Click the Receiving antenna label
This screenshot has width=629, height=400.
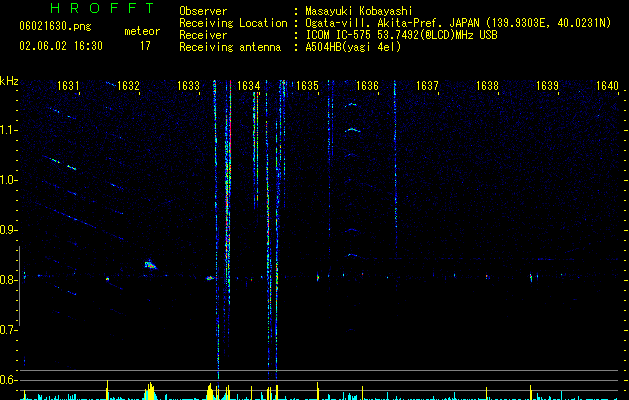click(230, 47)
